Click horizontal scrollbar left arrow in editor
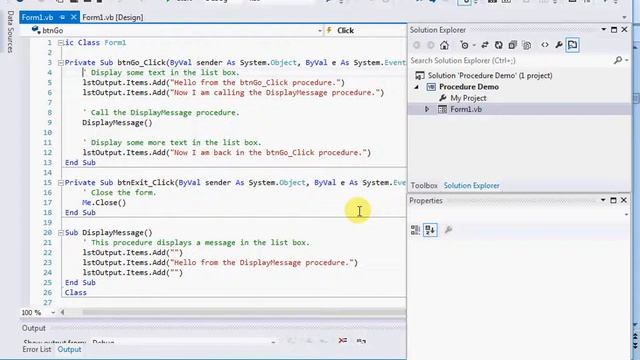The image size is (640, 360). [x=62, y=313]
